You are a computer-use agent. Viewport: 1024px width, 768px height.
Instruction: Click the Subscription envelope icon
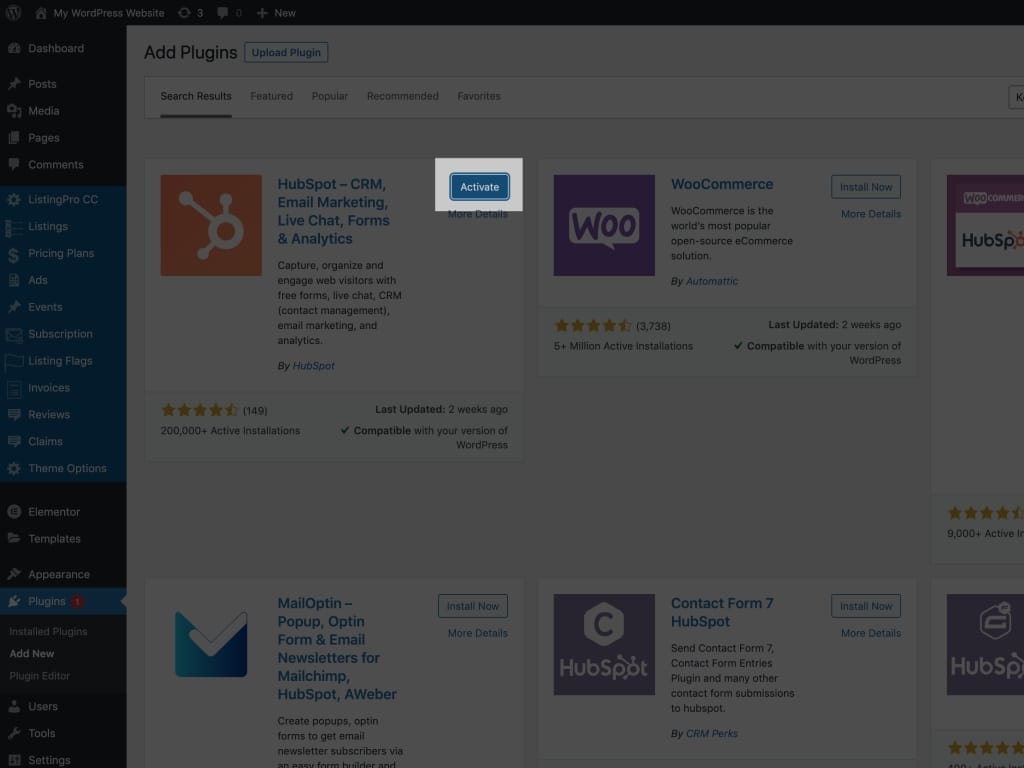pyautogui.click(x=14, y=335)
